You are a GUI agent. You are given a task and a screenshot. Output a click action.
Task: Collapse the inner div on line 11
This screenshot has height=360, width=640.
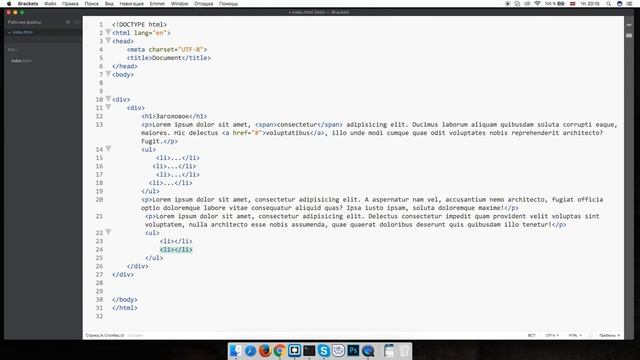tap(108, 107)
